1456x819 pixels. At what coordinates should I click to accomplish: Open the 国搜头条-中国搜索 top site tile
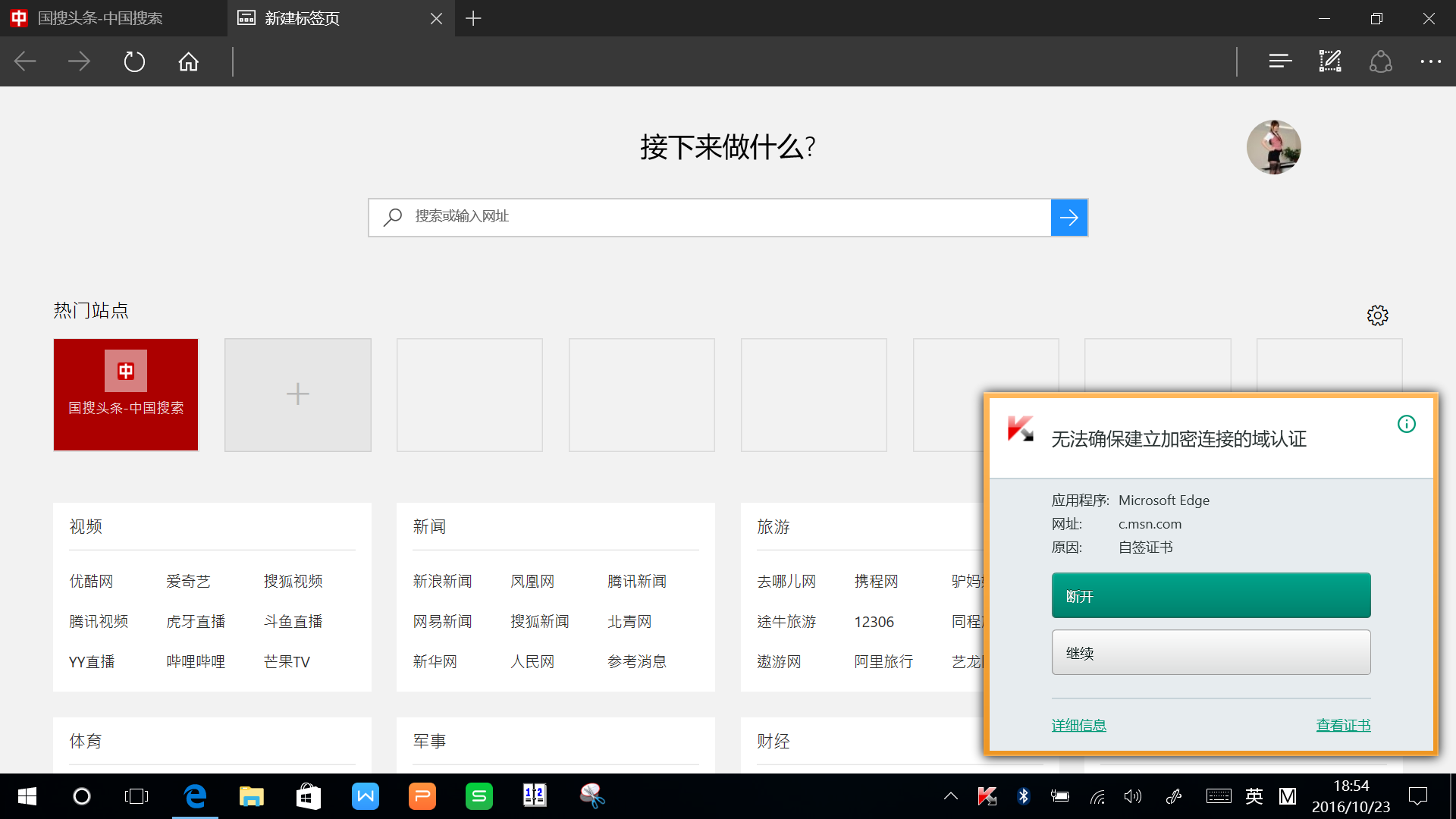(x=126, y=394)
